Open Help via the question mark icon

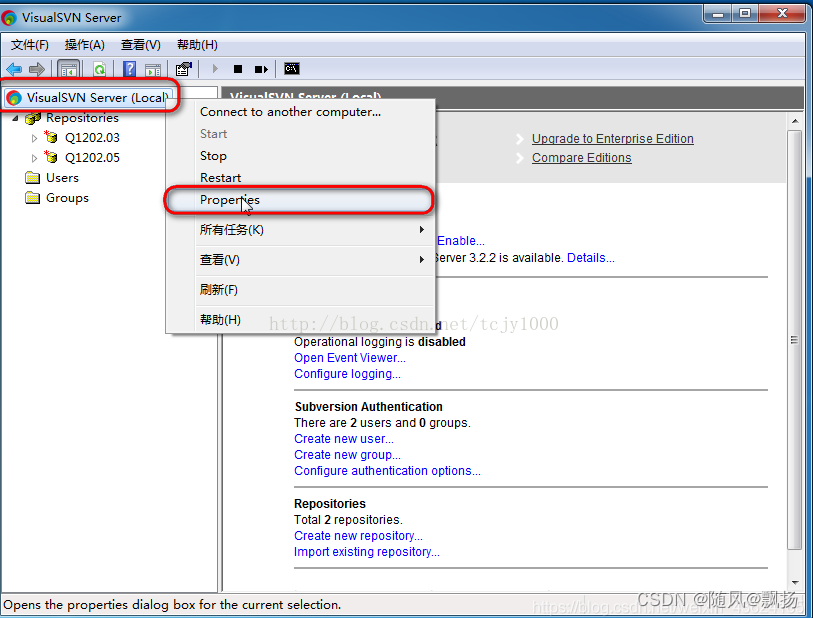[129, 69]
